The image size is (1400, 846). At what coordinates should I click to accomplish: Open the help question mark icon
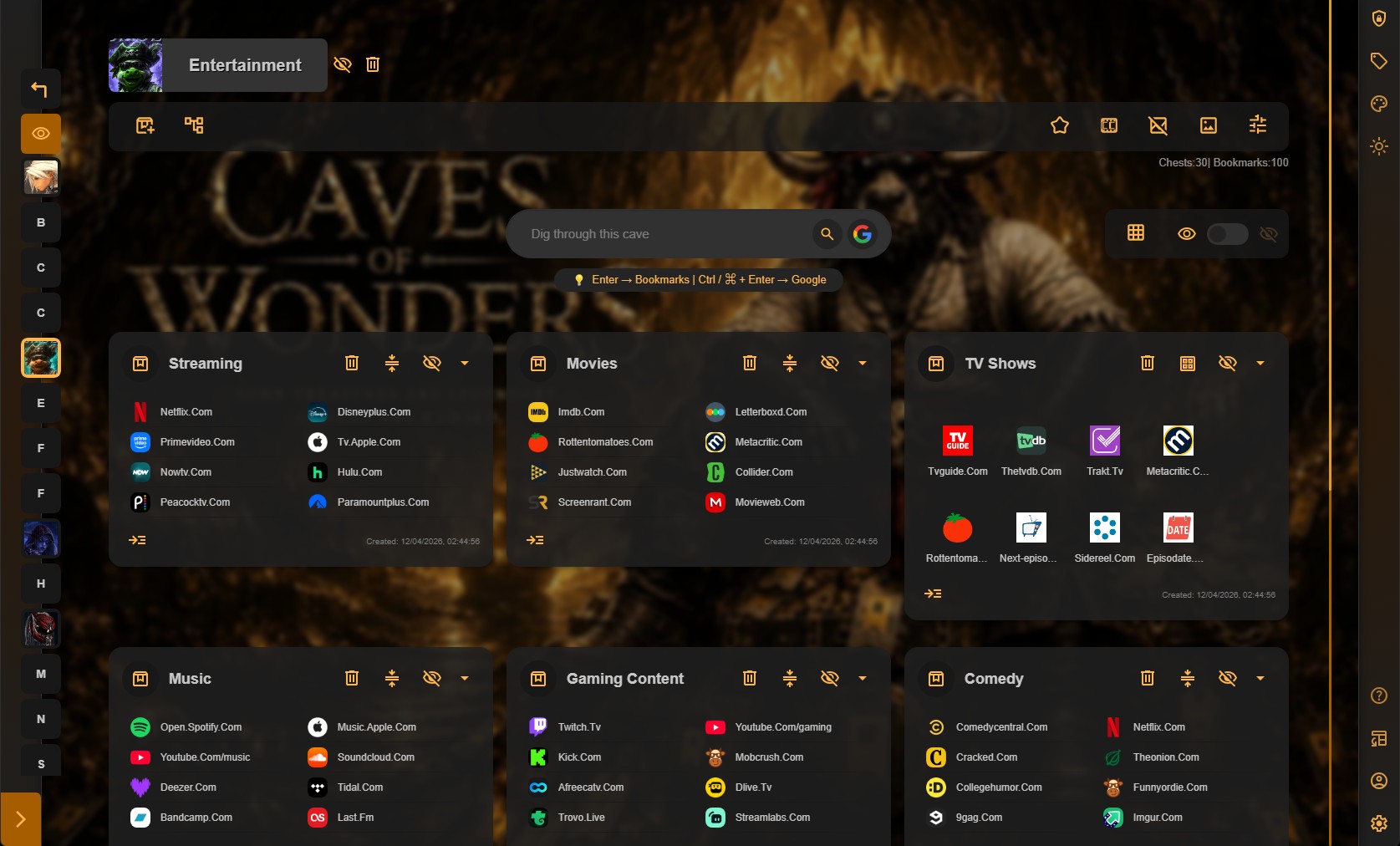(1379, 696)
